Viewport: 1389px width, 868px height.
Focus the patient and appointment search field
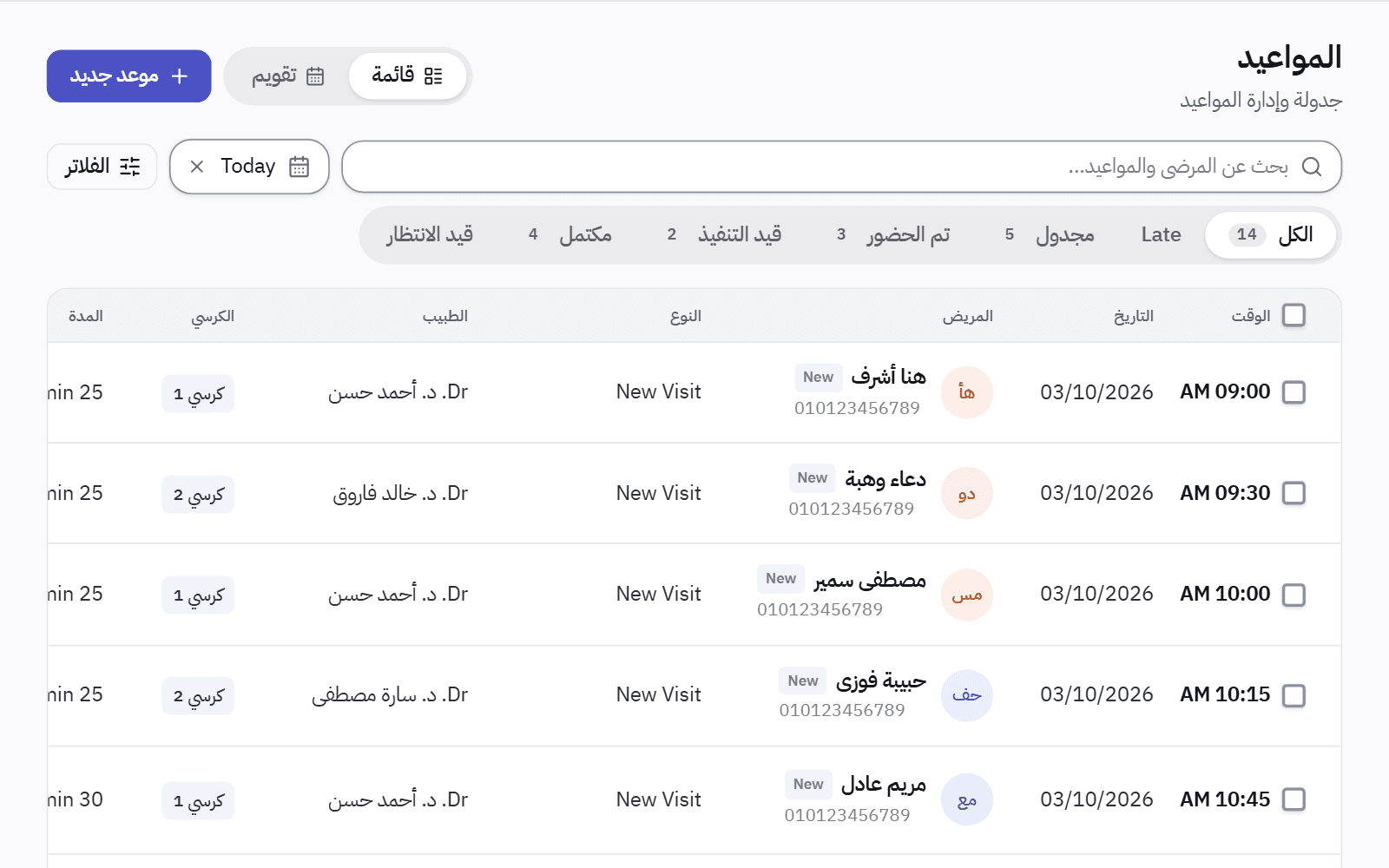point(841,167)
